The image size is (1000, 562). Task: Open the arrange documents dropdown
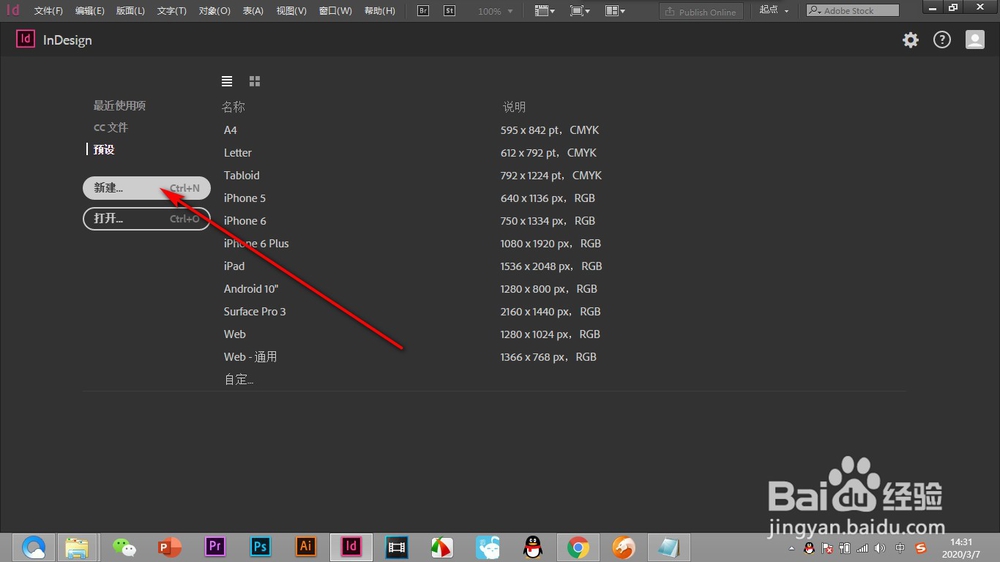615,11
